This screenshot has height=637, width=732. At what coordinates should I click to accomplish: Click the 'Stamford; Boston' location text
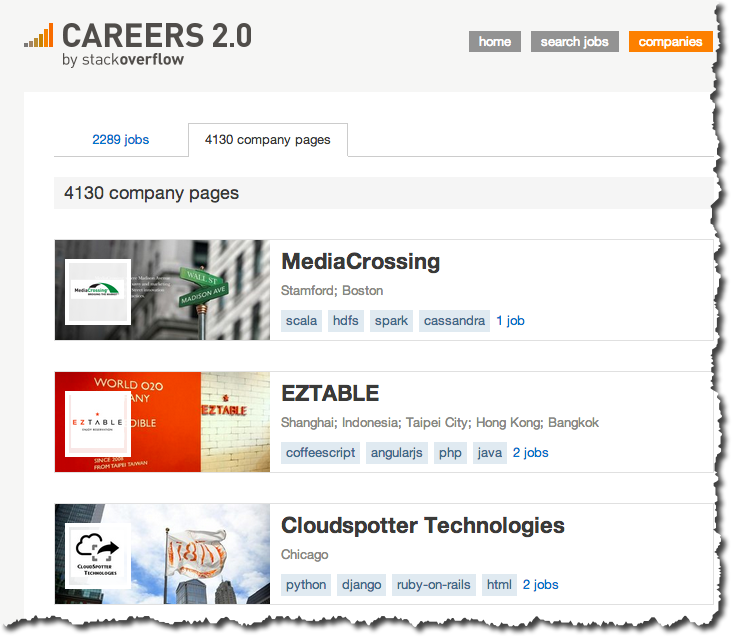[x=332, y=291]
